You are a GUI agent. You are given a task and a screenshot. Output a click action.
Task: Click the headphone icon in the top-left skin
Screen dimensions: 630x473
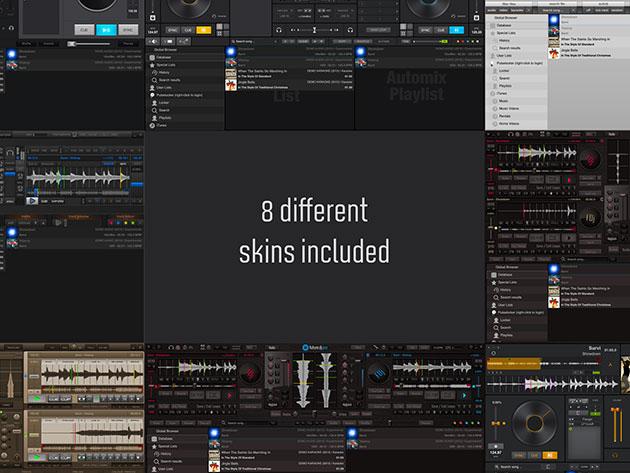point(11,28)
